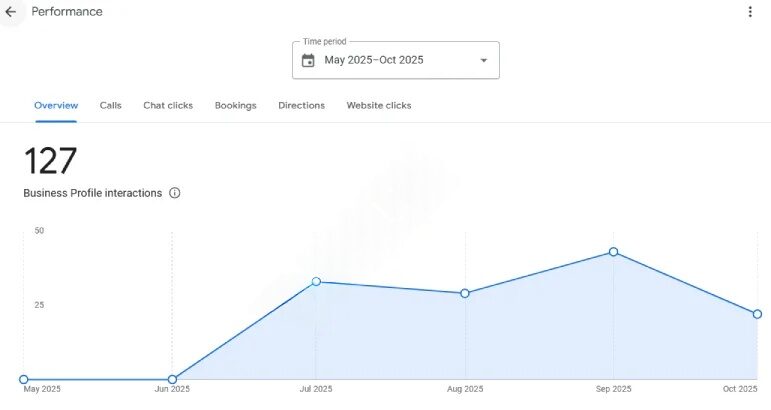
Task: Click the Jun 2025 data point
Action: (x=172, y=379)
